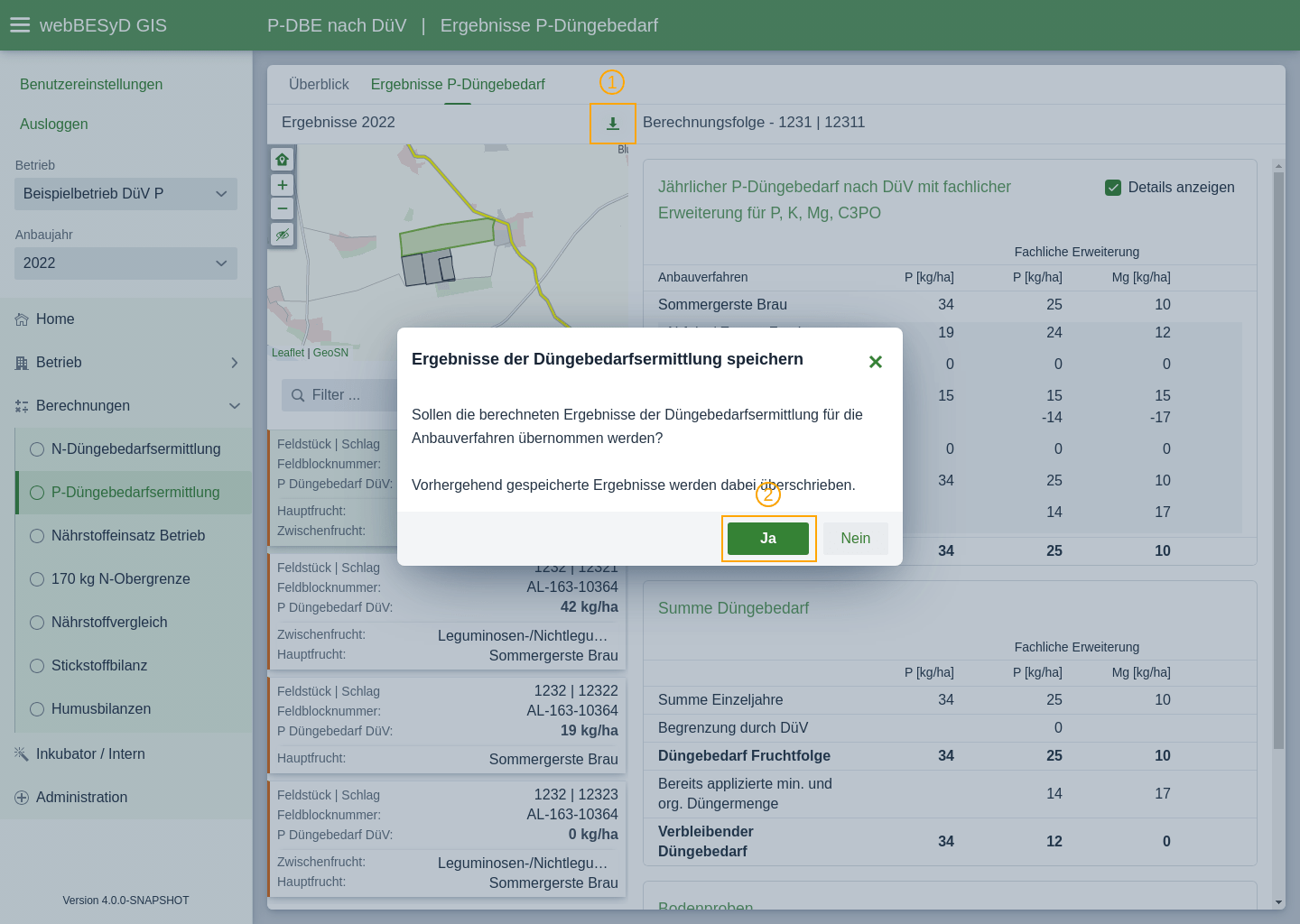Confirm saving with the Ja button
The height and width of the screenshot is (924, 1300).
coord(768,539)
